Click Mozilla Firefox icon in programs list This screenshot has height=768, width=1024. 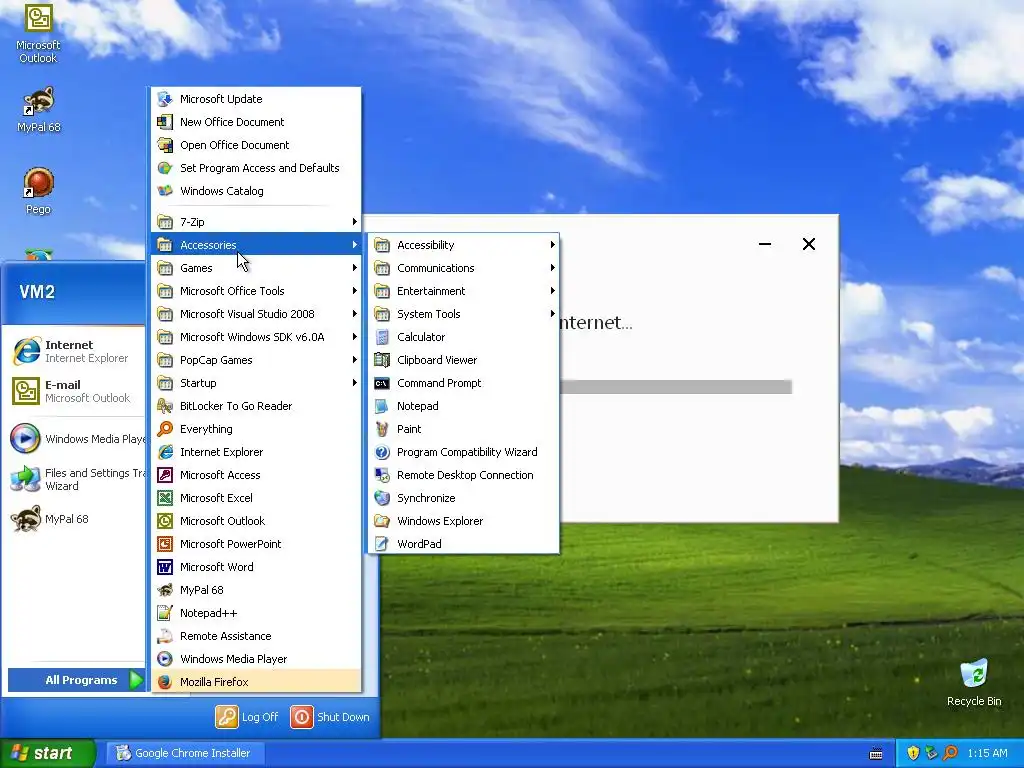point(165,682)
